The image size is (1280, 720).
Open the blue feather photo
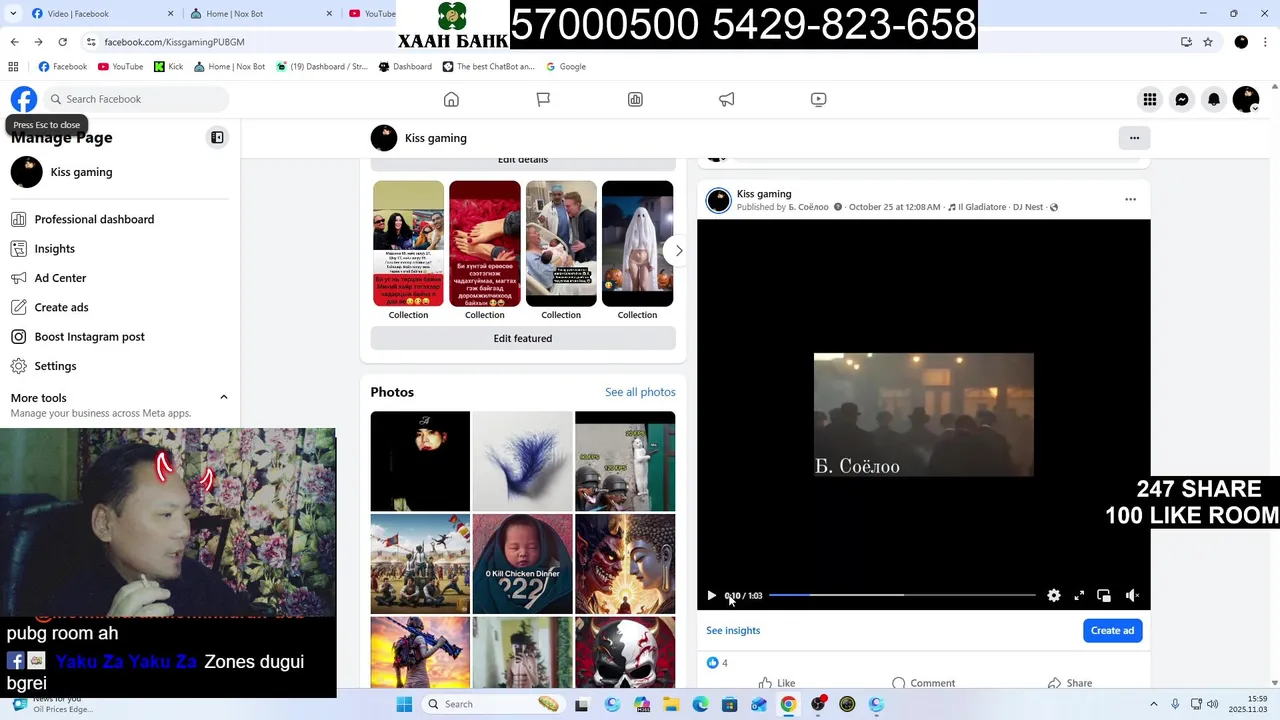coord(522,461)
